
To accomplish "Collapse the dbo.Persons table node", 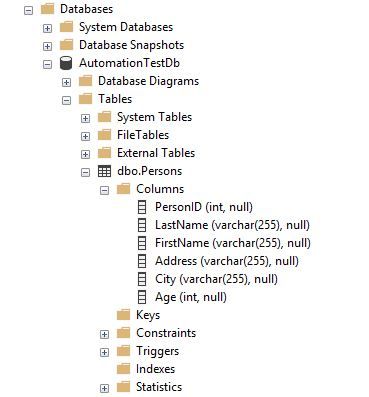I will pyautogui.click(x=85, y=172).
